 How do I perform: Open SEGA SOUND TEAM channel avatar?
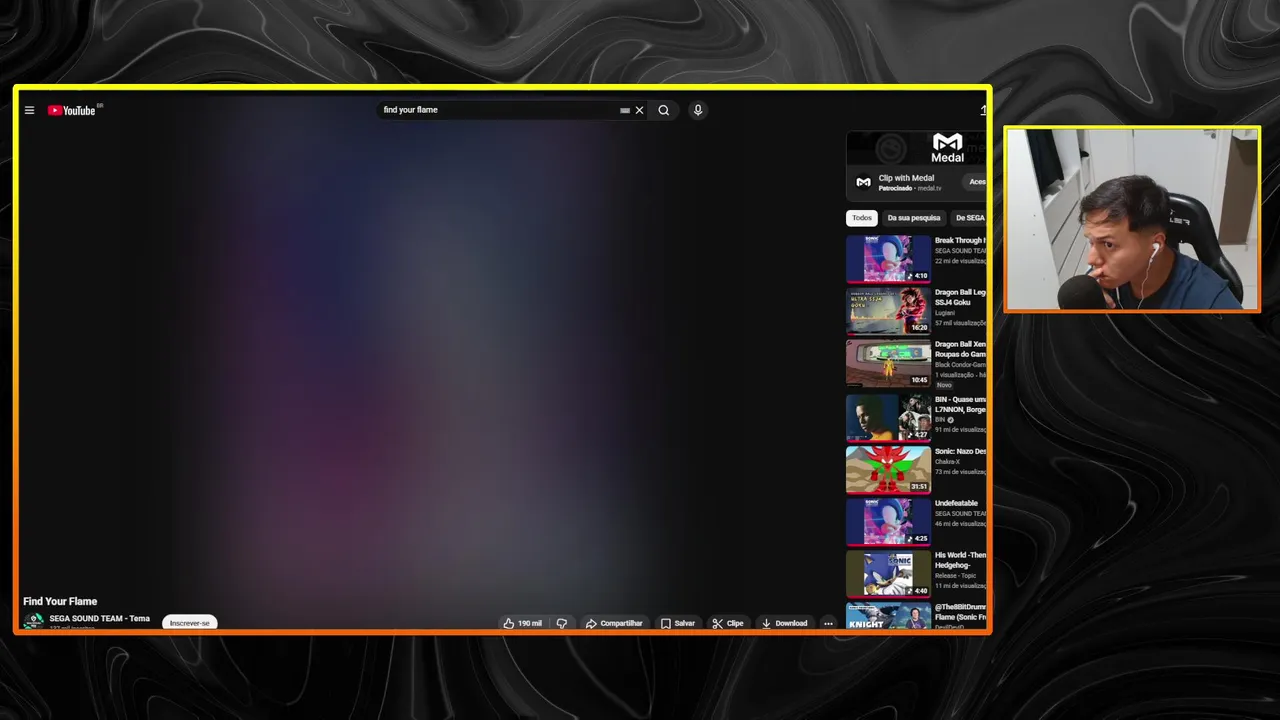click(x=33, y=621)
